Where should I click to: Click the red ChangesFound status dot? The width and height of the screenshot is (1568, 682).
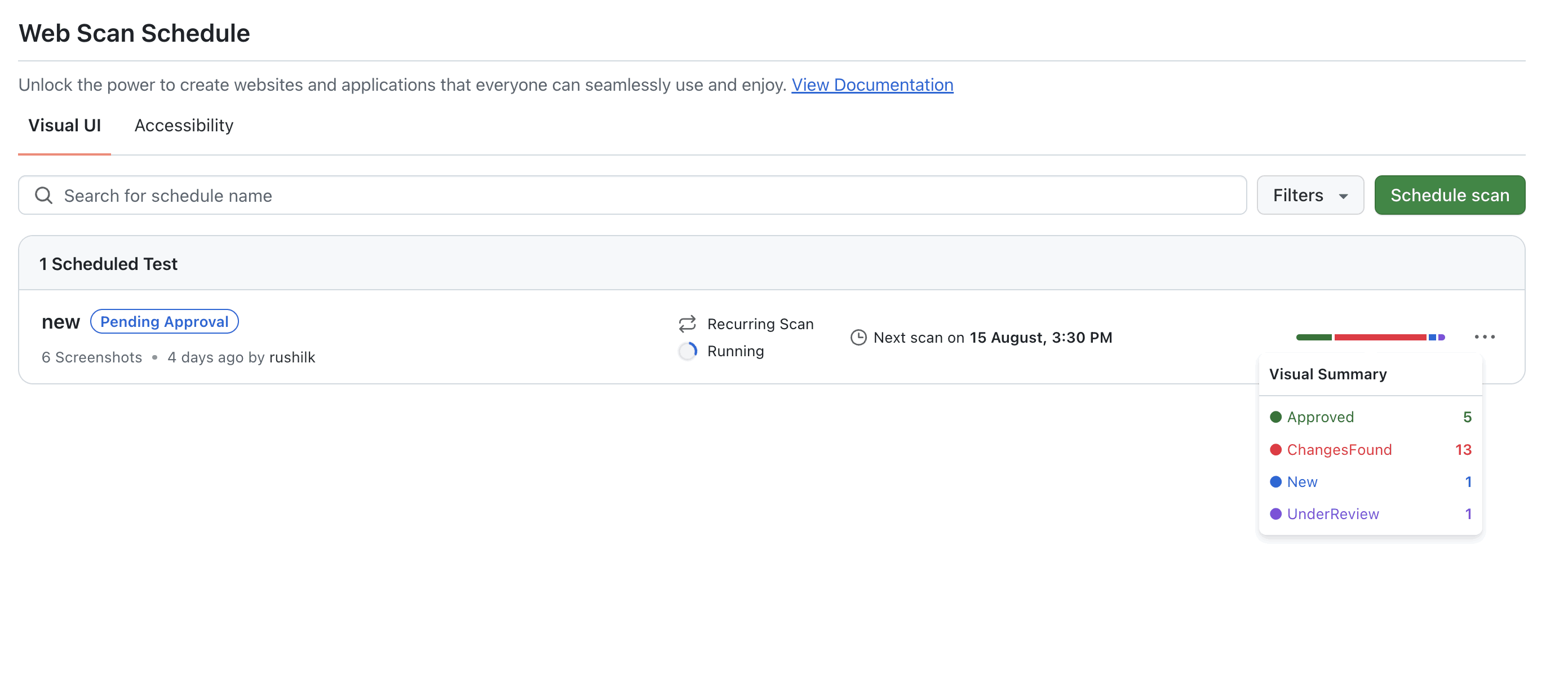click(1275, 449)
